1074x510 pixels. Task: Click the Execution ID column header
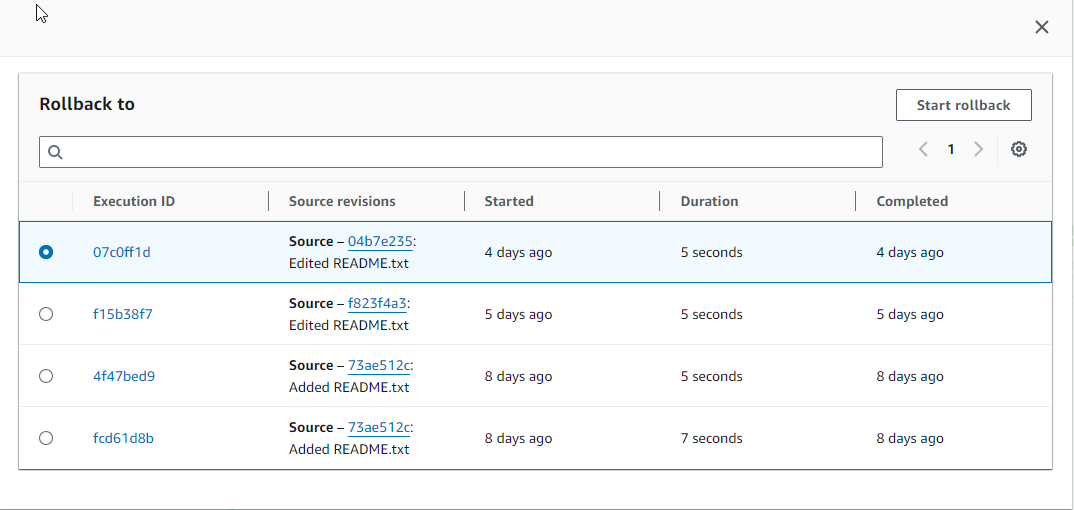click(134, 201)
